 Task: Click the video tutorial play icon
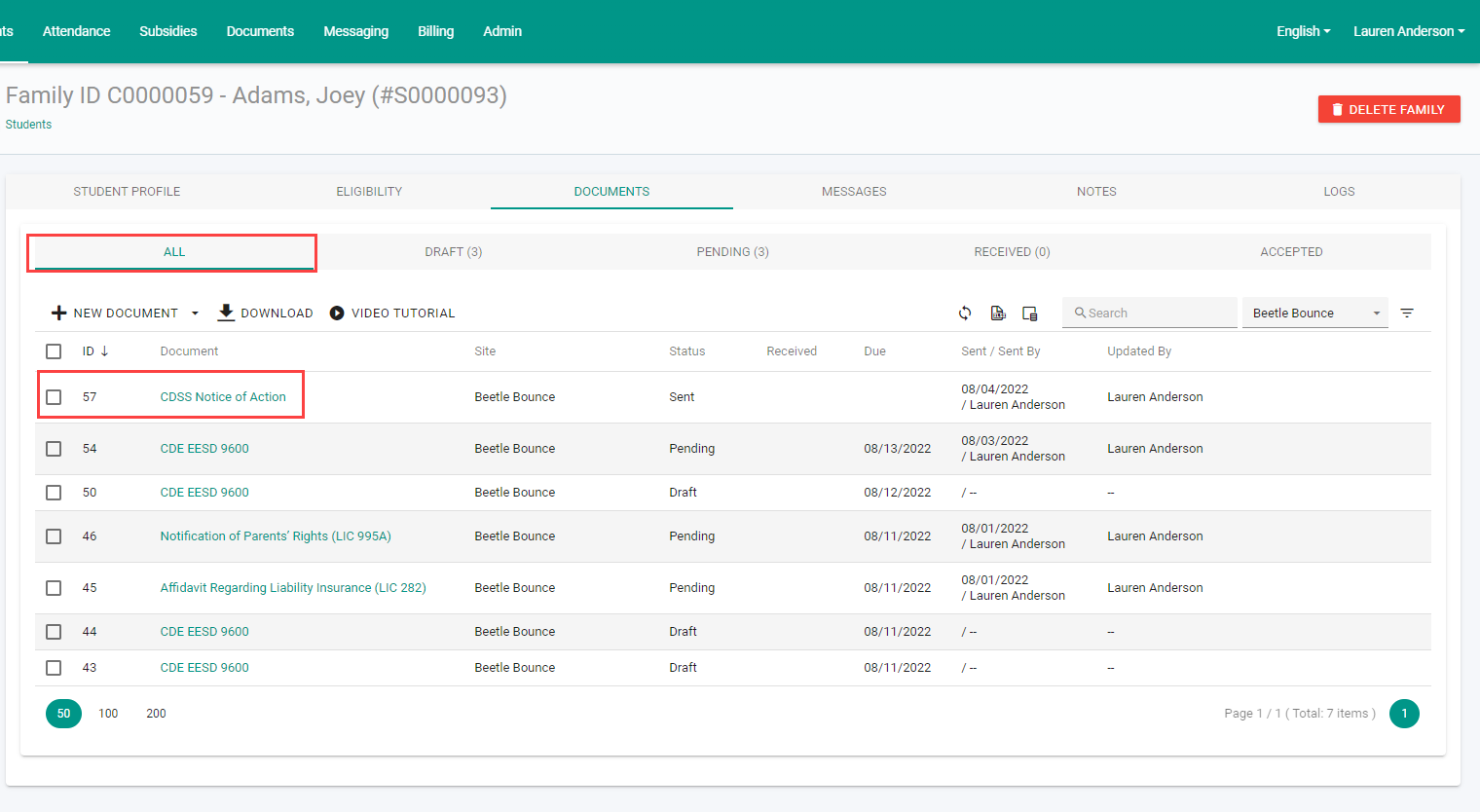pos(337,313)
